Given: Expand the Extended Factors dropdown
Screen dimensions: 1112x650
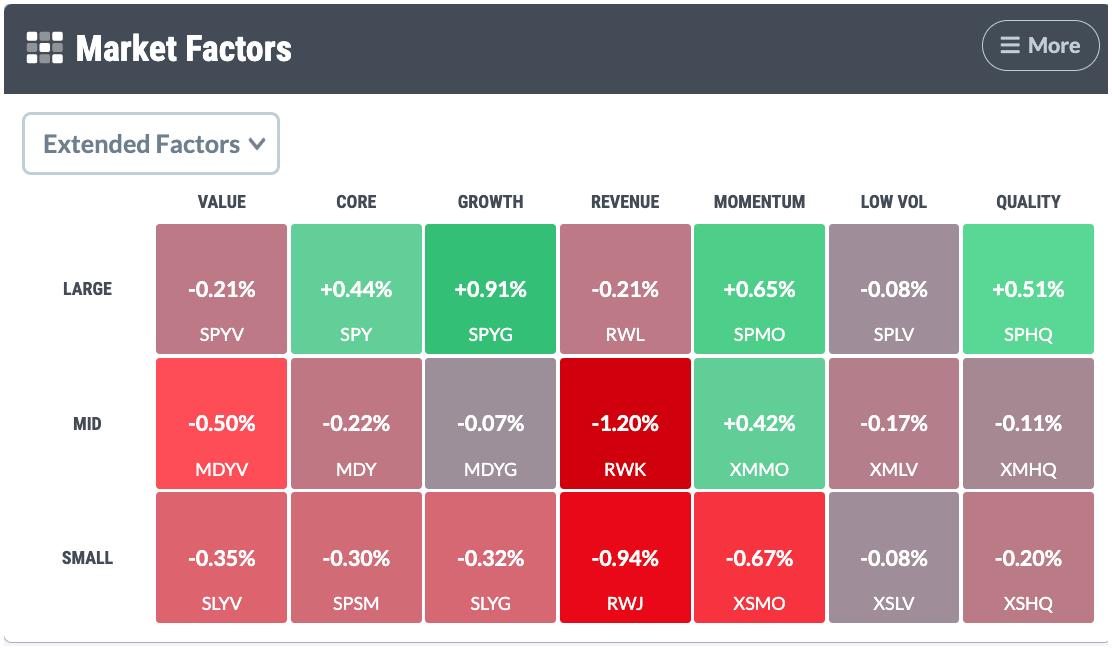Looking at the screenshot, I should click(x=151, y=144).
